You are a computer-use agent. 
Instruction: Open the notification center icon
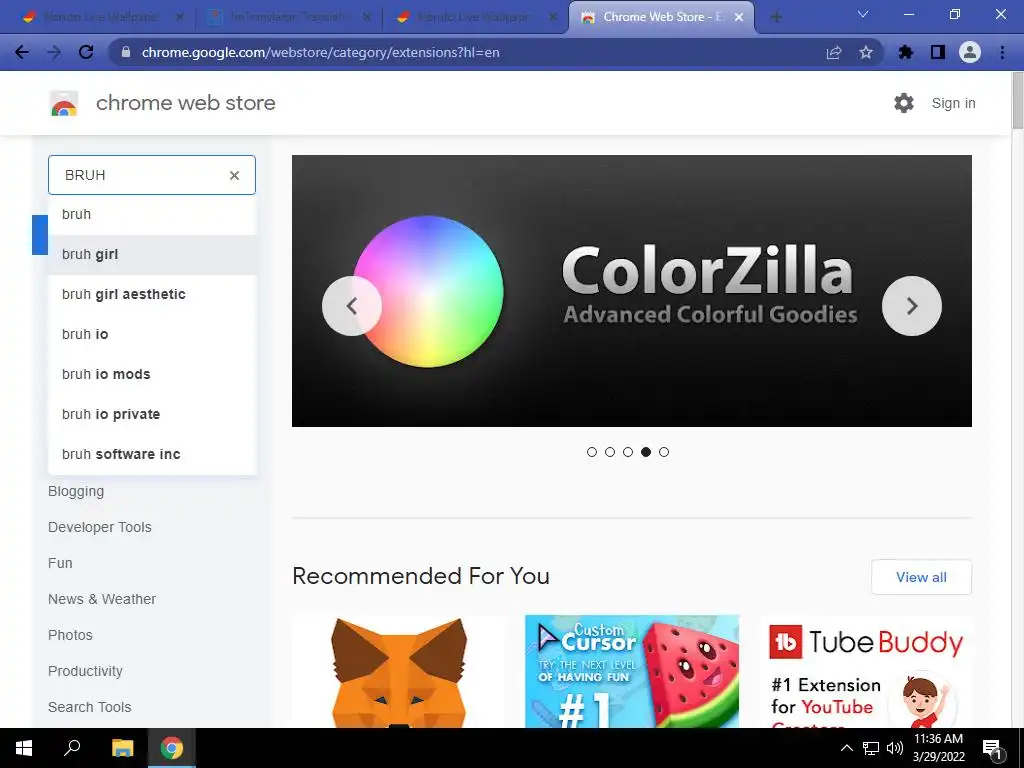[992, 749]
